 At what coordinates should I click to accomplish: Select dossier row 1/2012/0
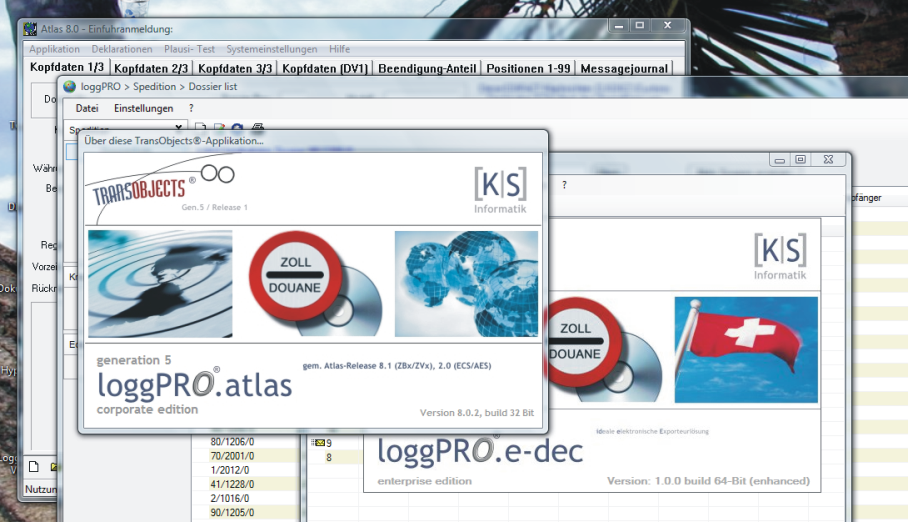(230, 470)
